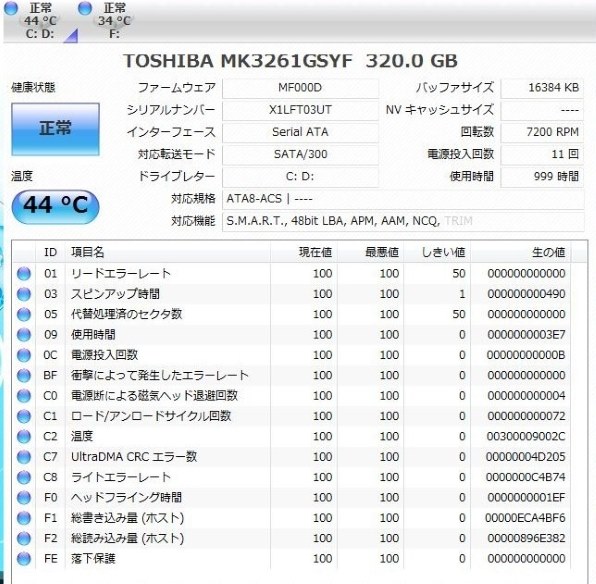
Task: Click the status orb on C: D: tab
Action: (x=11, y=8)
